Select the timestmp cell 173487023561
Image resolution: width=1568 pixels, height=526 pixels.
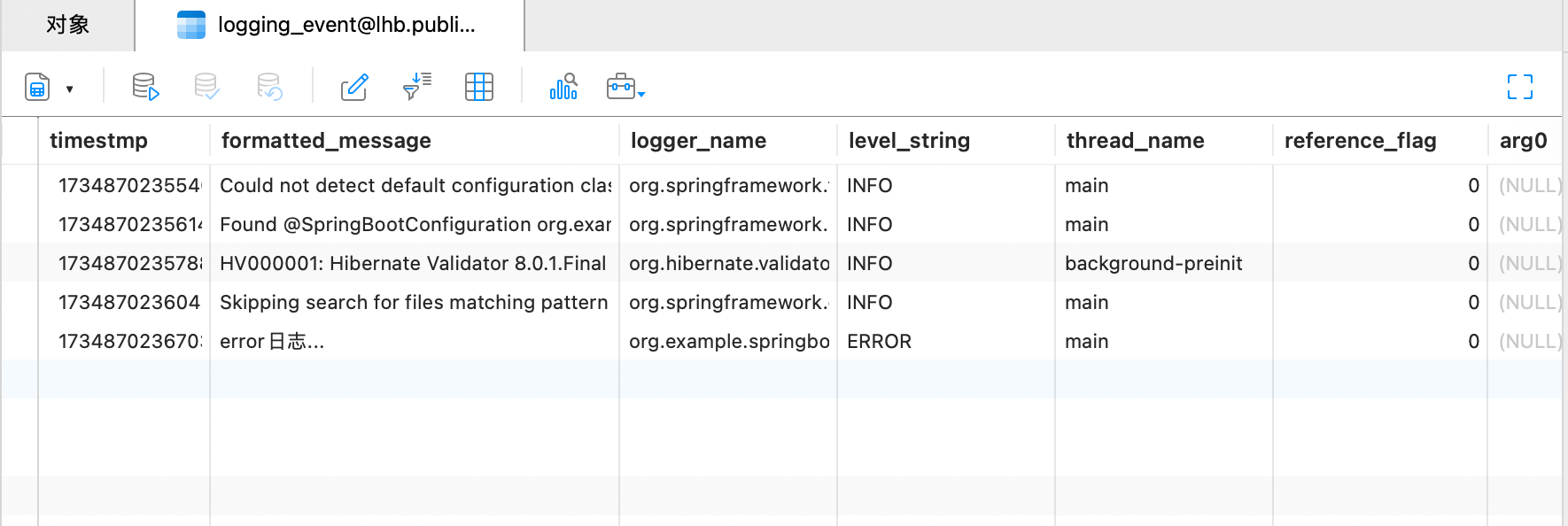coord(124,224)
